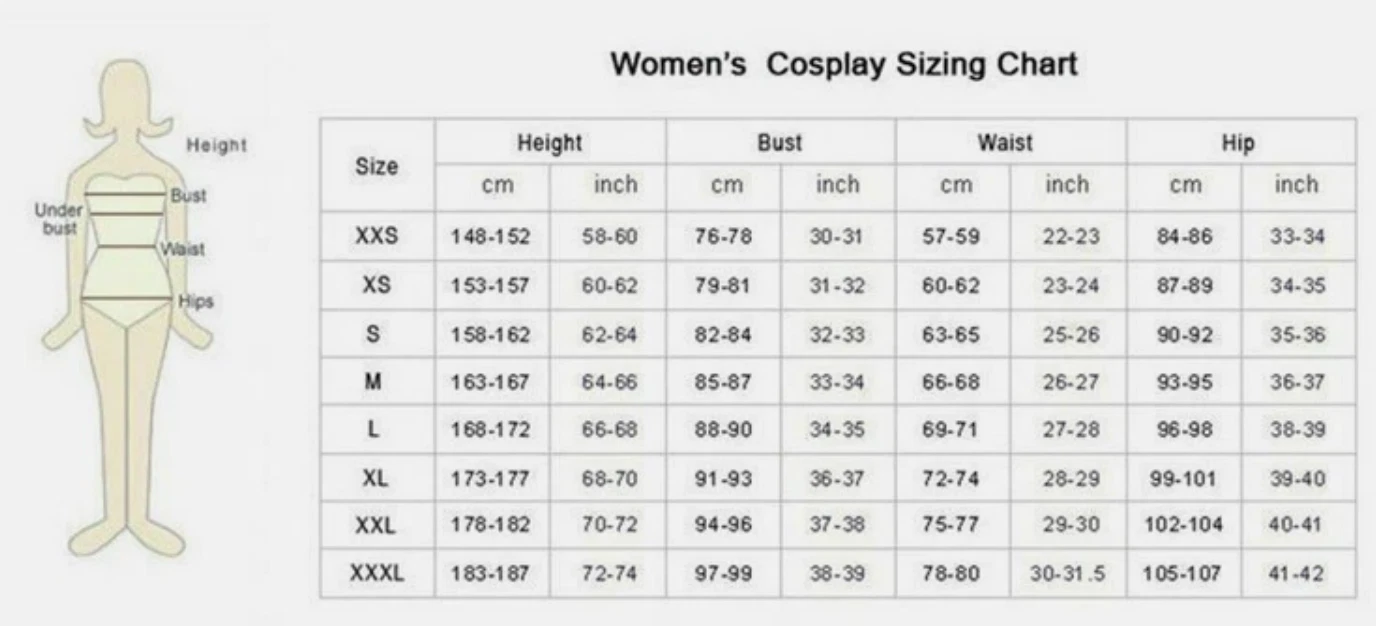Click the Waist column header in table
Viewport: 1376px width, 626px height.
pyautogui.click(x=1005, y=143)
